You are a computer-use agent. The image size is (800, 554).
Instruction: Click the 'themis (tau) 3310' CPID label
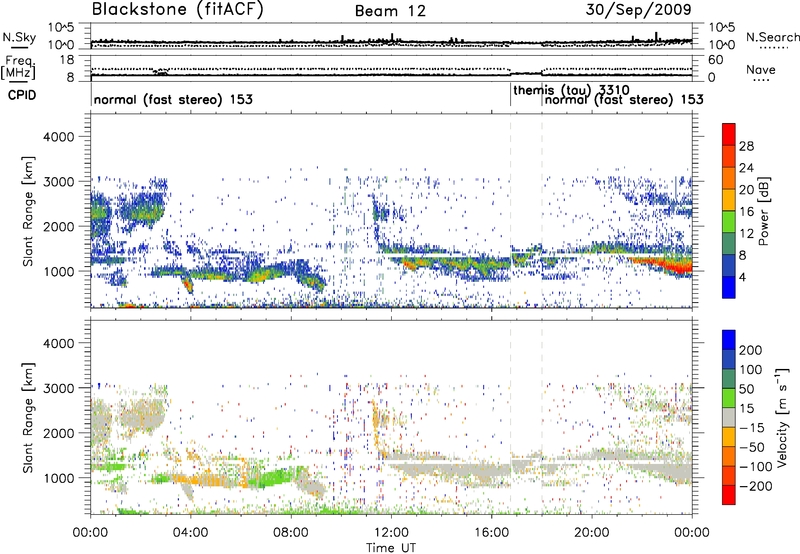(571, 90)
